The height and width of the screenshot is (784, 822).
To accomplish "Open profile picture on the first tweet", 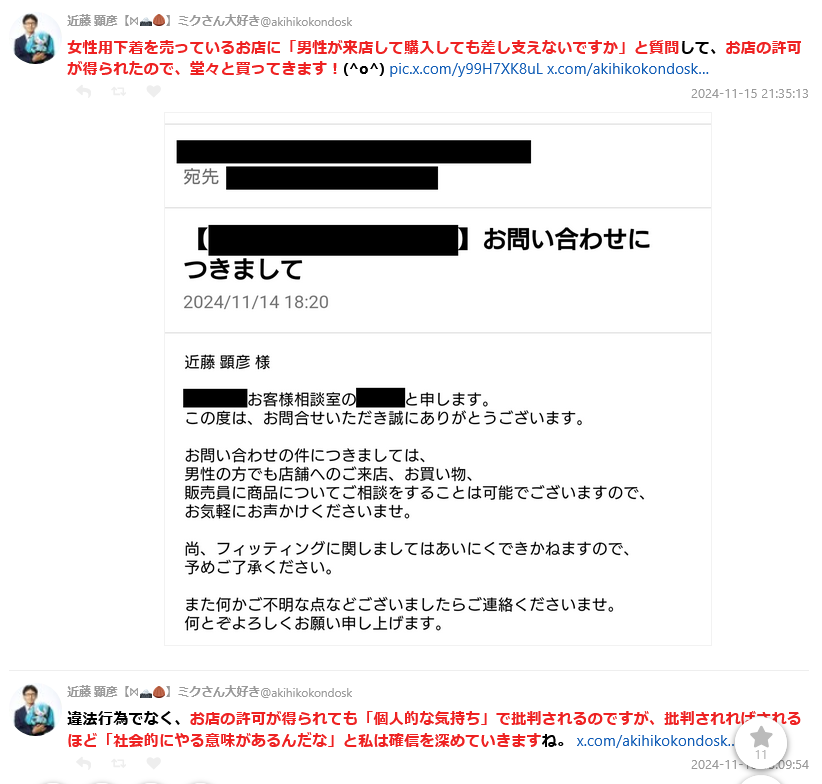I will [36, 39].
